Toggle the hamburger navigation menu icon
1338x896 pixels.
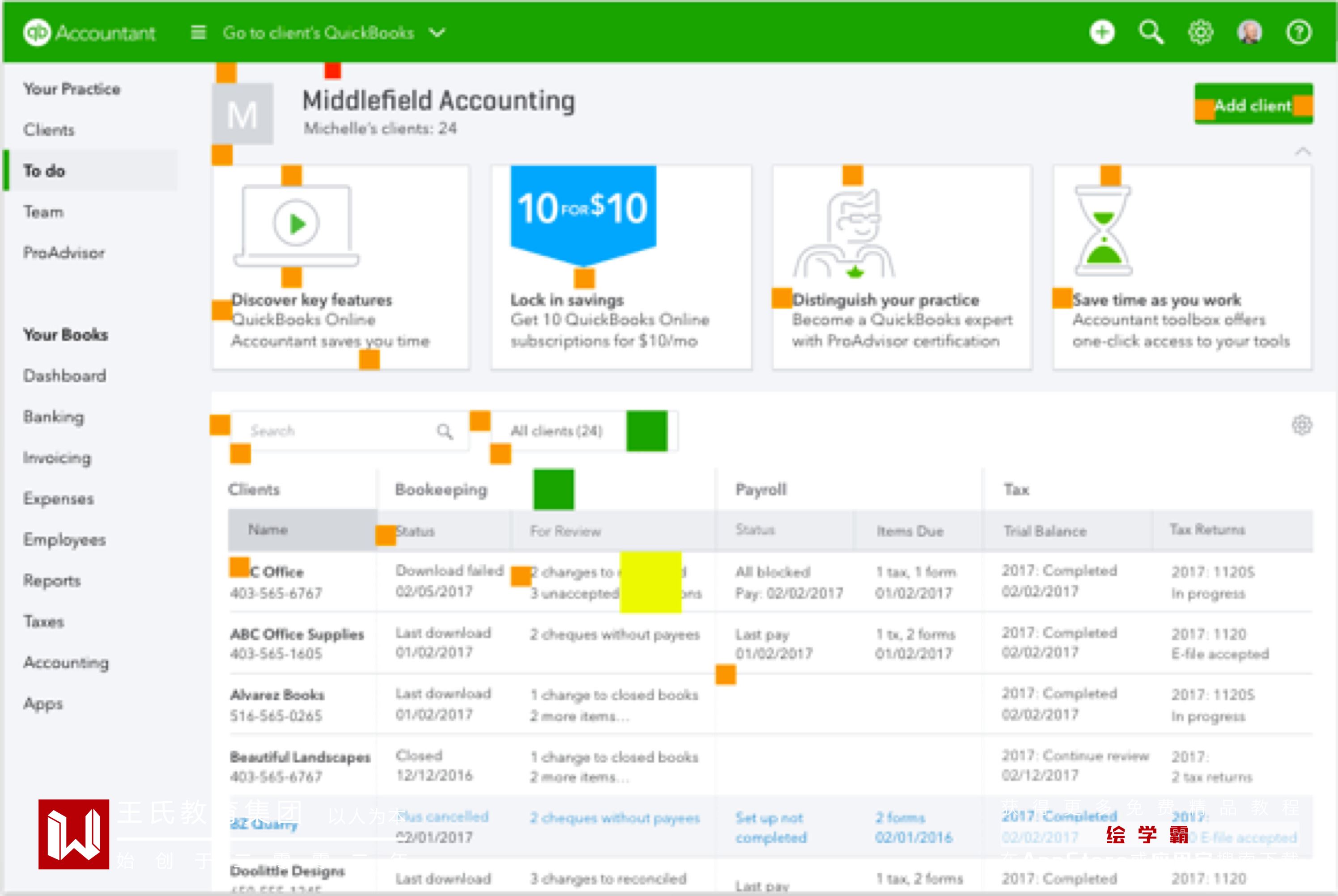[x=198, y=33]
